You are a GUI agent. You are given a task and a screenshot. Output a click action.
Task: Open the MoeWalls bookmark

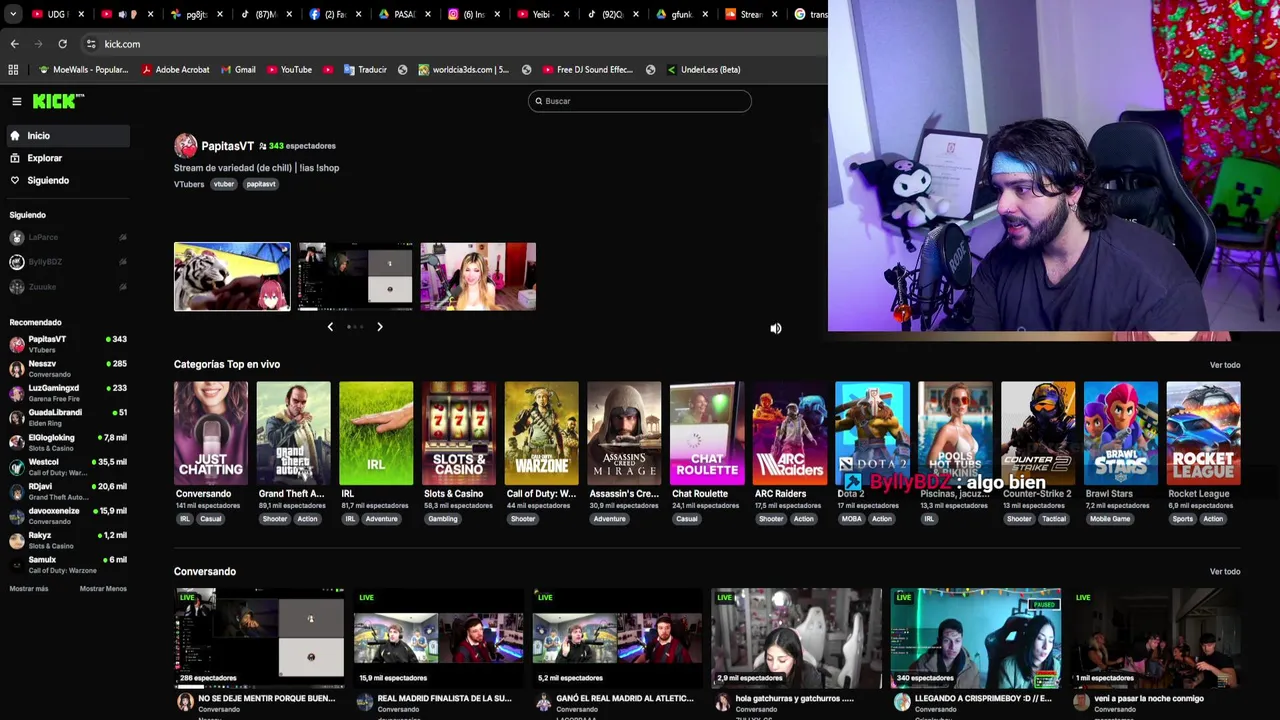(84, 70)
